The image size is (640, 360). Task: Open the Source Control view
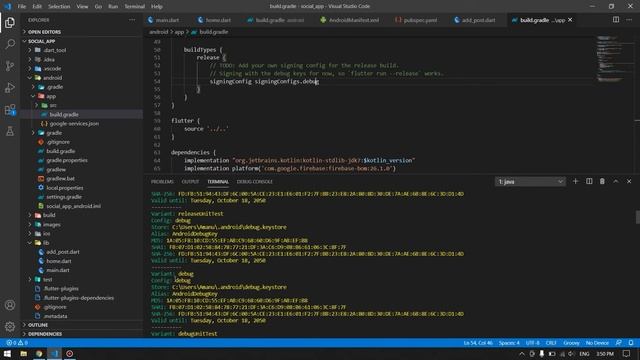[x=10, y=66]
